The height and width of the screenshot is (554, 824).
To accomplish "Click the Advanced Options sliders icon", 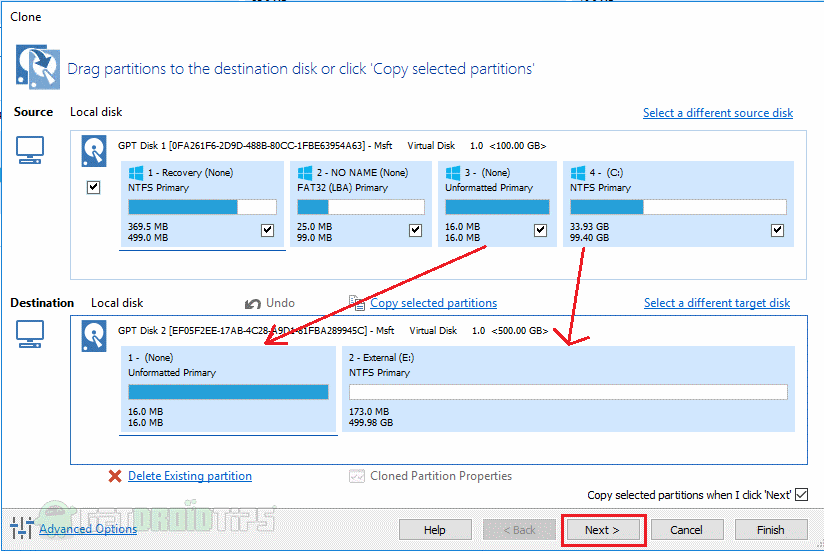I will [x=22, y=528].
